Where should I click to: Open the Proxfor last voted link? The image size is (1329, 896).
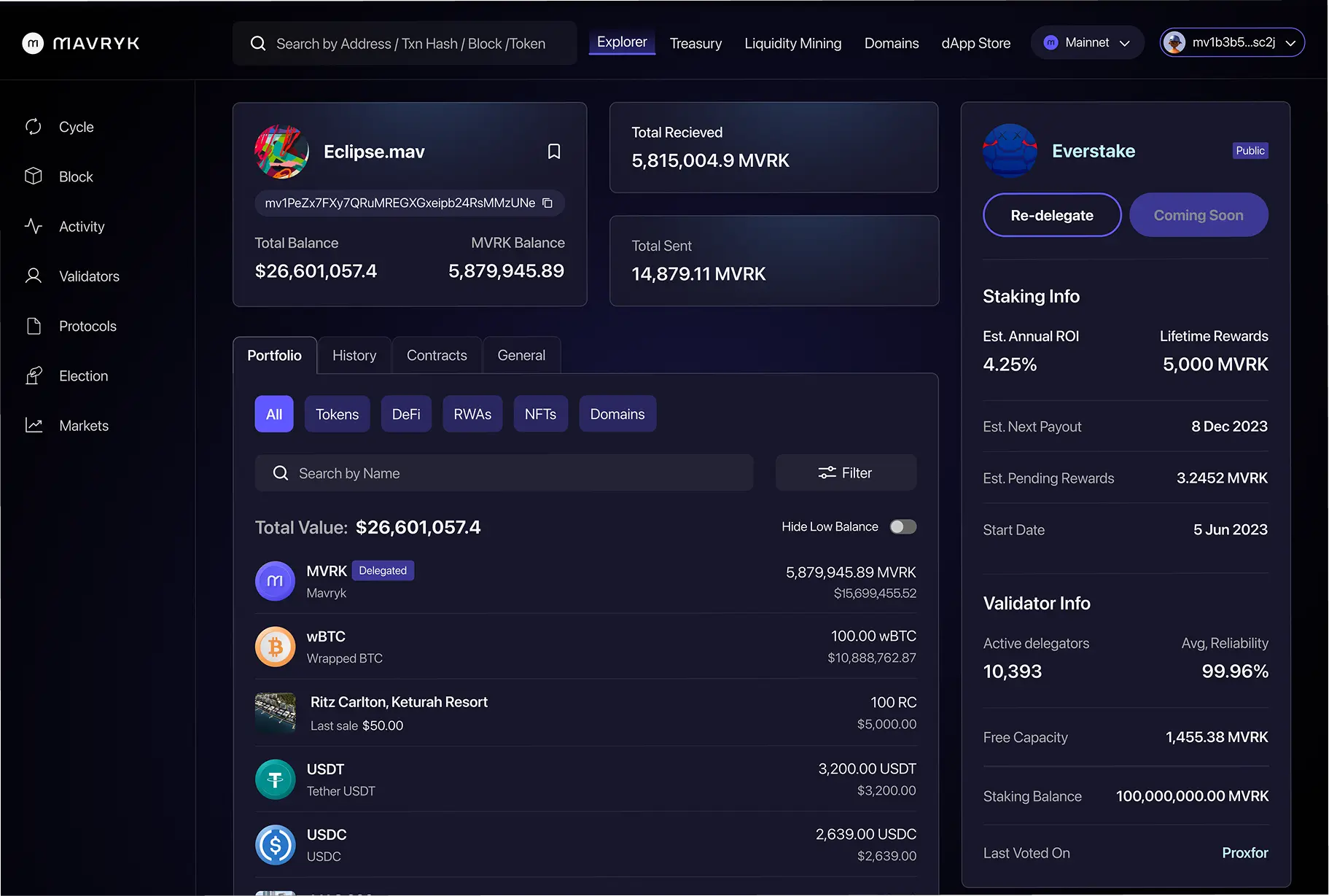point(1244,853)
